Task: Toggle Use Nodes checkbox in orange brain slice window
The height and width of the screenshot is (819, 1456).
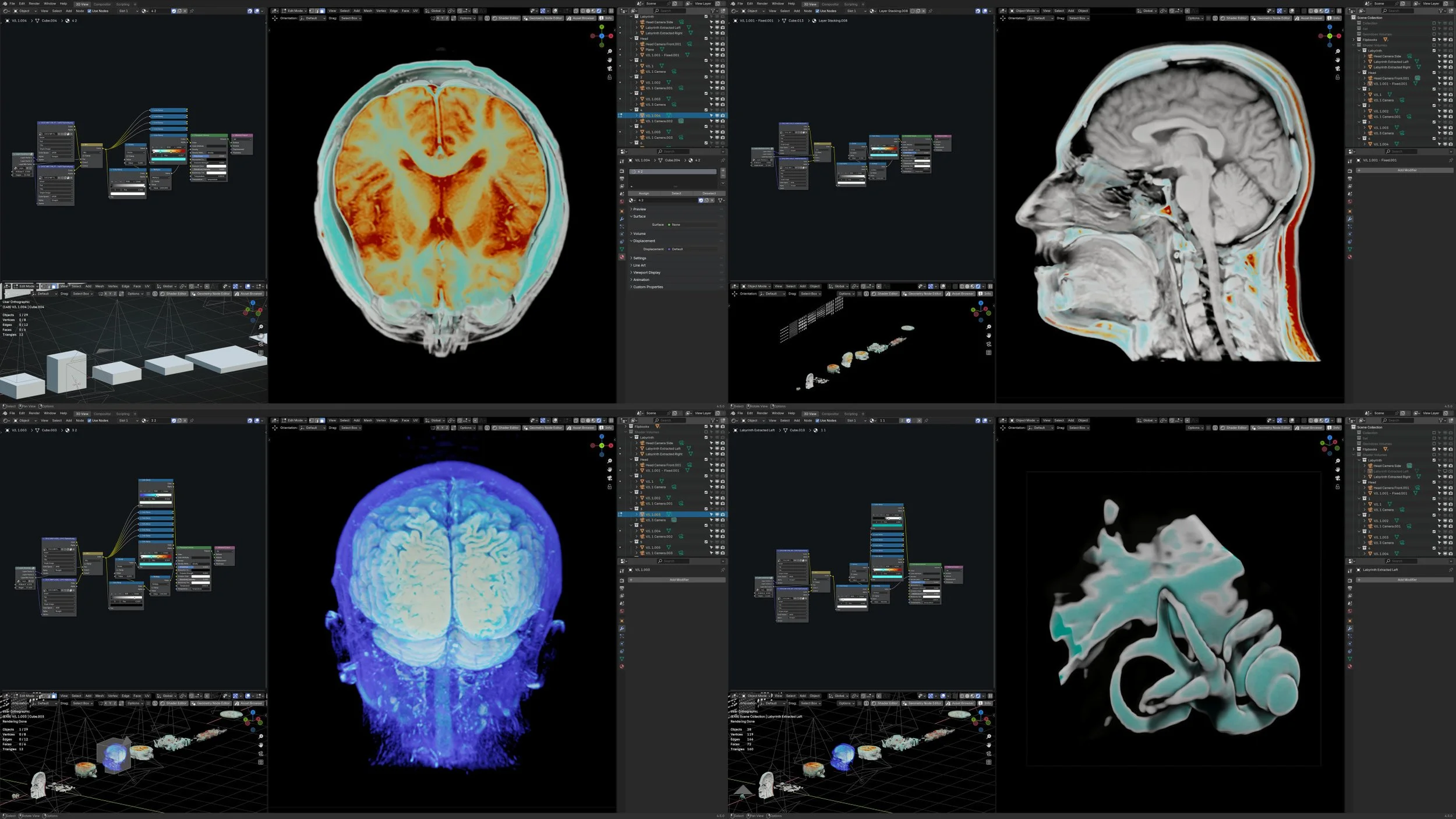Action: [89, 11]
